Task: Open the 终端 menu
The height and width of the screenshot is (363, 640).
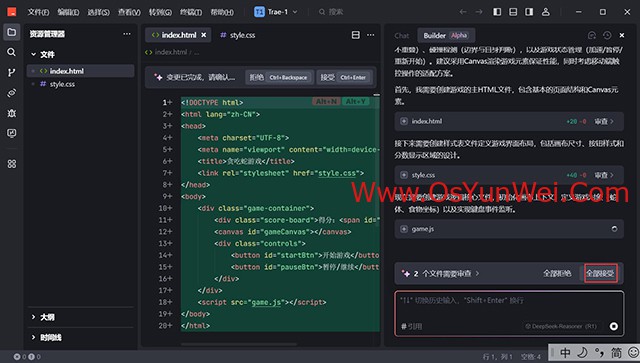Action: (191, 12)
